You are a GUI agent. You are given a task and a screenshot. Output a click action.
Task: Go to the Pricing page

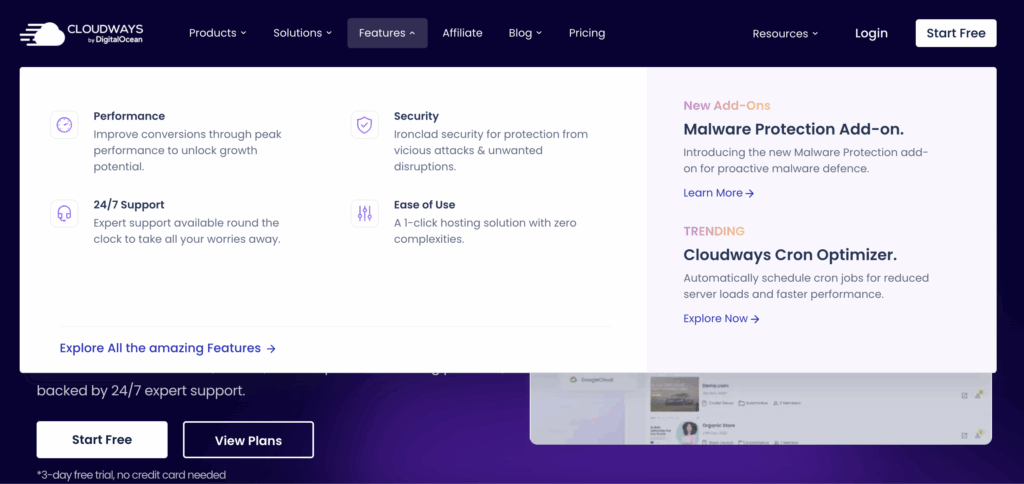pyautogui.click(x=587, y=33)
